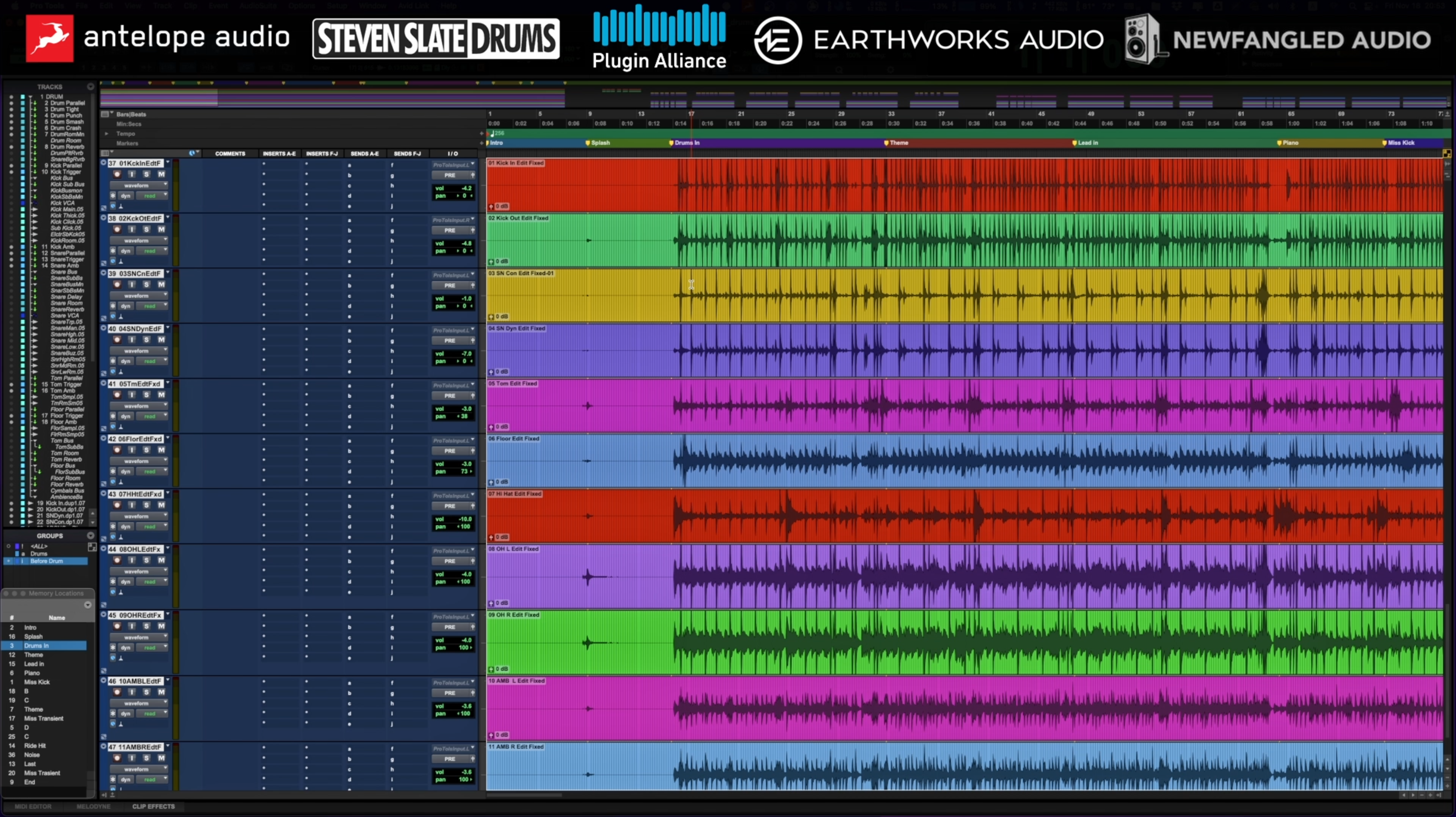Expand the Tempo ruler disclosure triangle

click(106, 133)
